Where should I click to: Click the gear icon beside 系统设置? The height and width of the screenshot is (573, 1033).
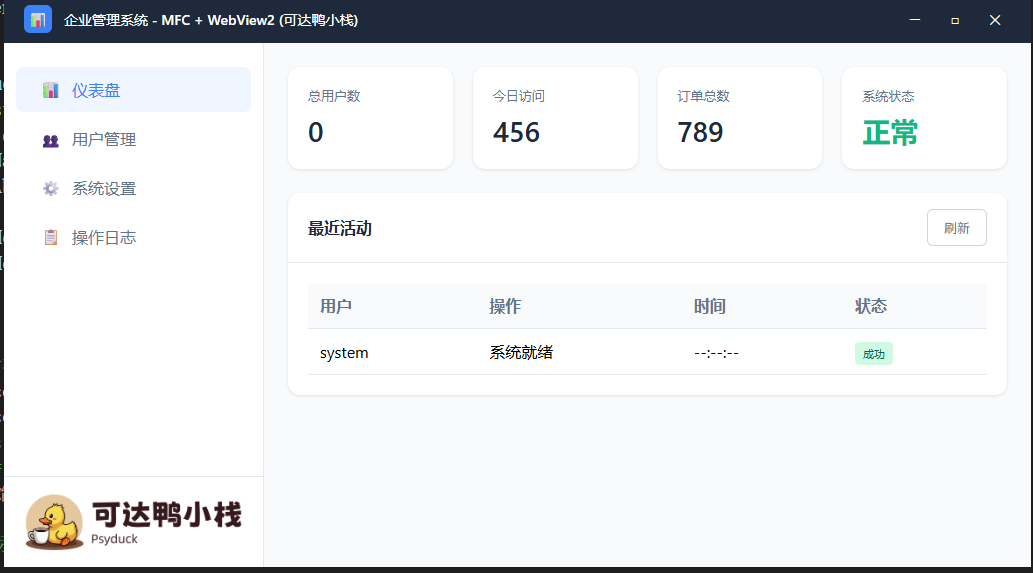[51, 189]
